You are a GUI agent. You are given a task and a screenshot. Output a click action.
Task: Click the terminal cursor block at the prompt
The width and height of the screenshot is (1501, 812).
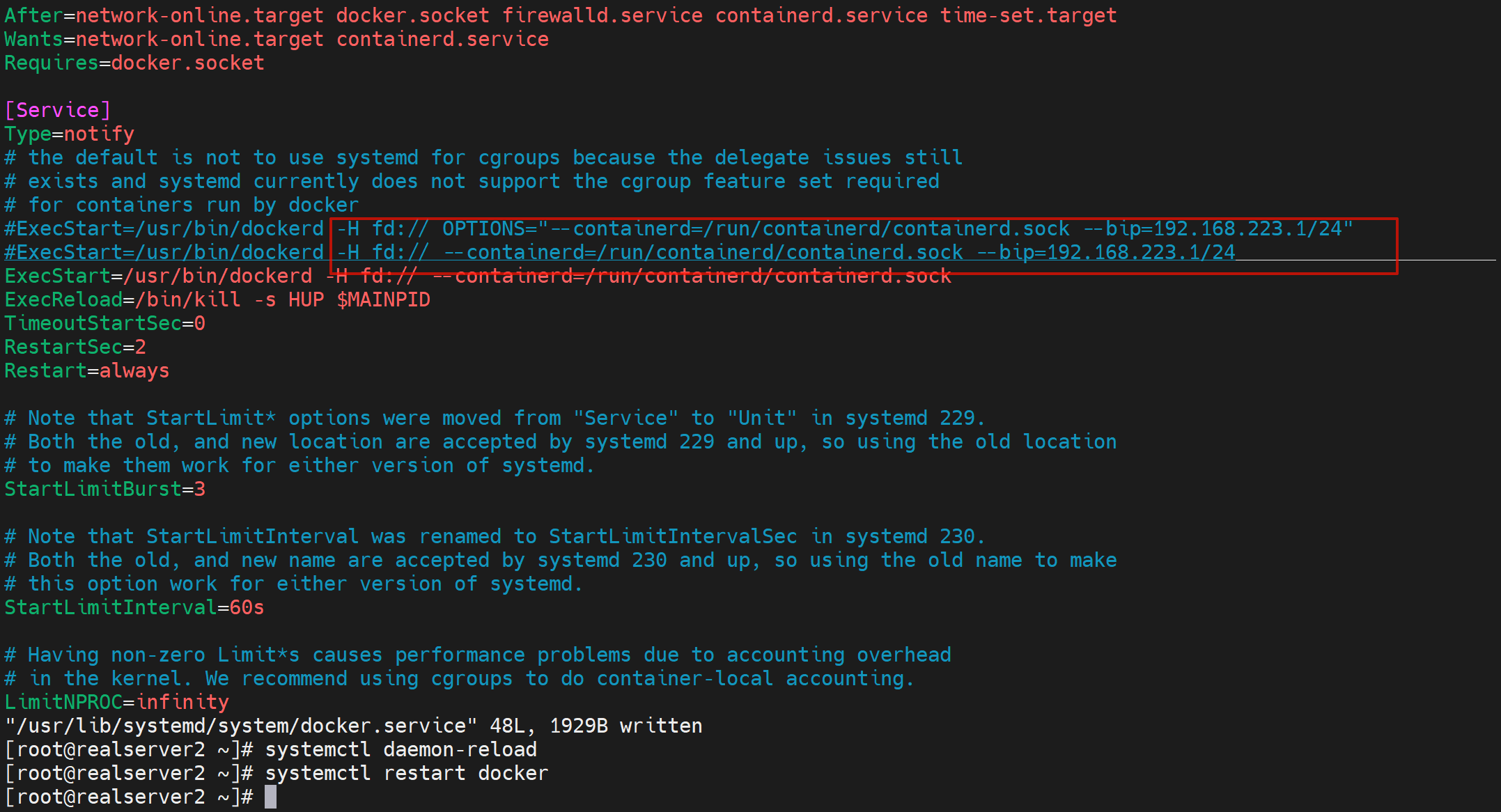(x=270, y=797)
